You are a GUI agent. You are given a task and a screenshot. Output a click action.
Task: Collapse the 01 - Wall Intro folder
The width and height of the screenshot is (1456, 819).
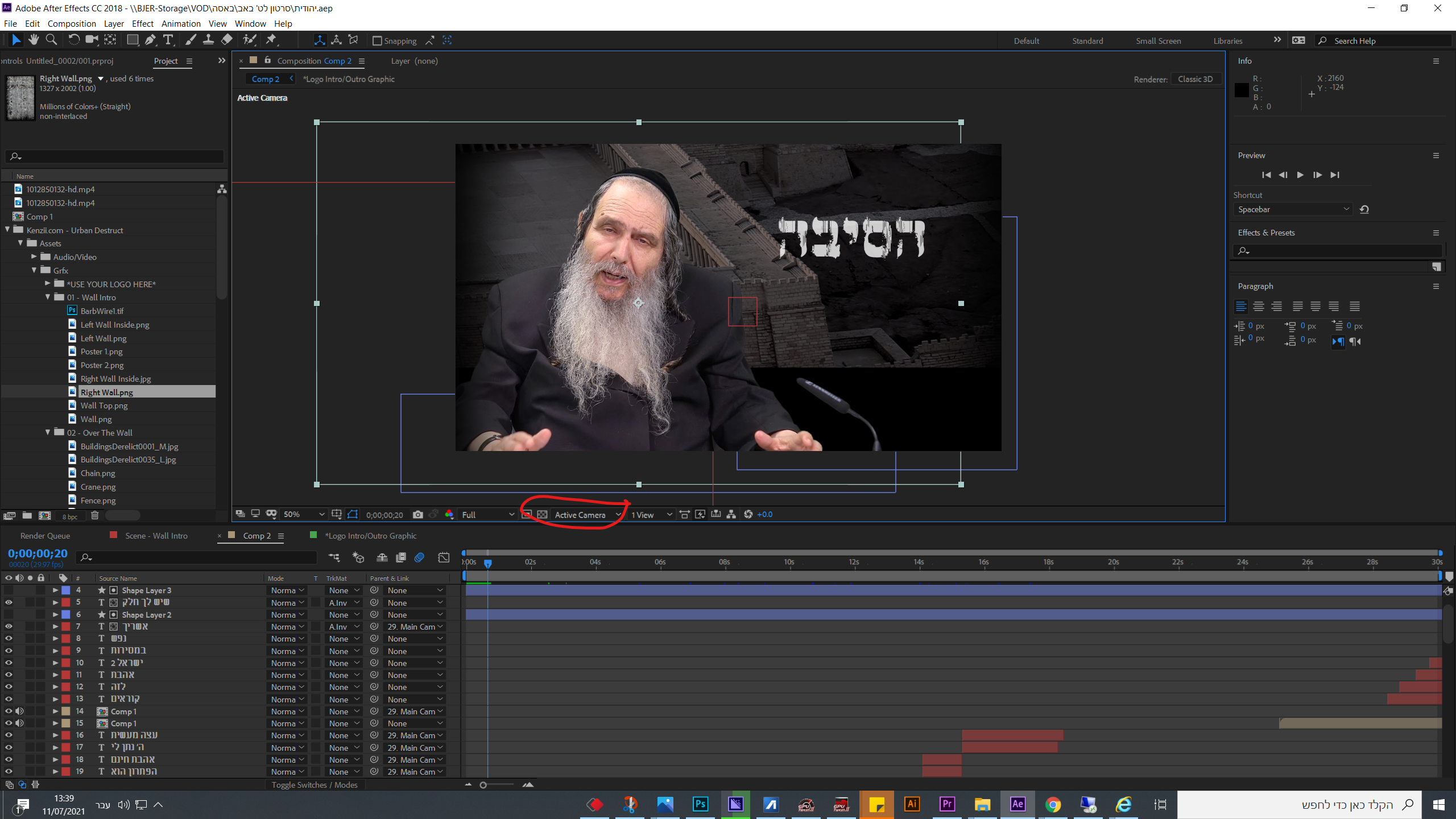[48, 297]
